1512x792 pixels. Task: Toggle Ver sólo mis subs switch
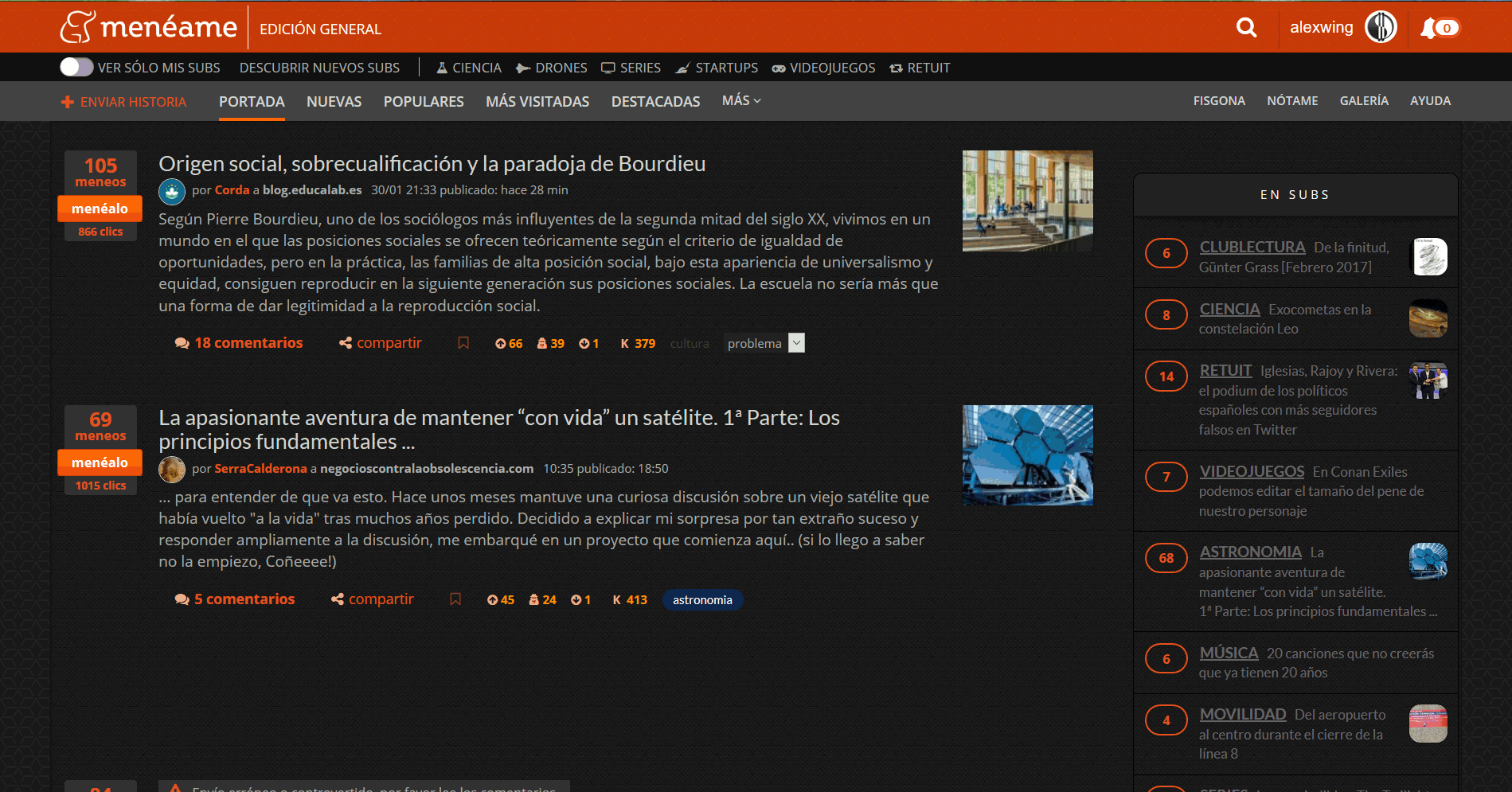76,67
